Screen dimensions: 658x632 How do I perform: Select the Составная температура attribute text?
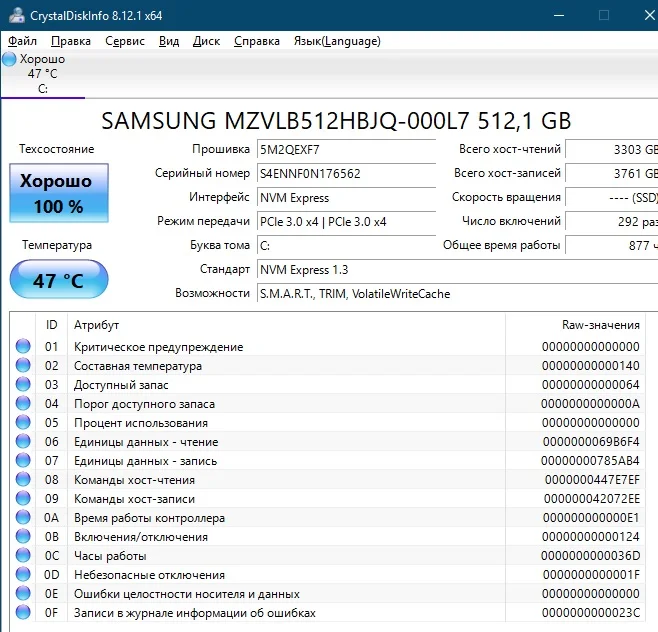[x=138, y=366]
